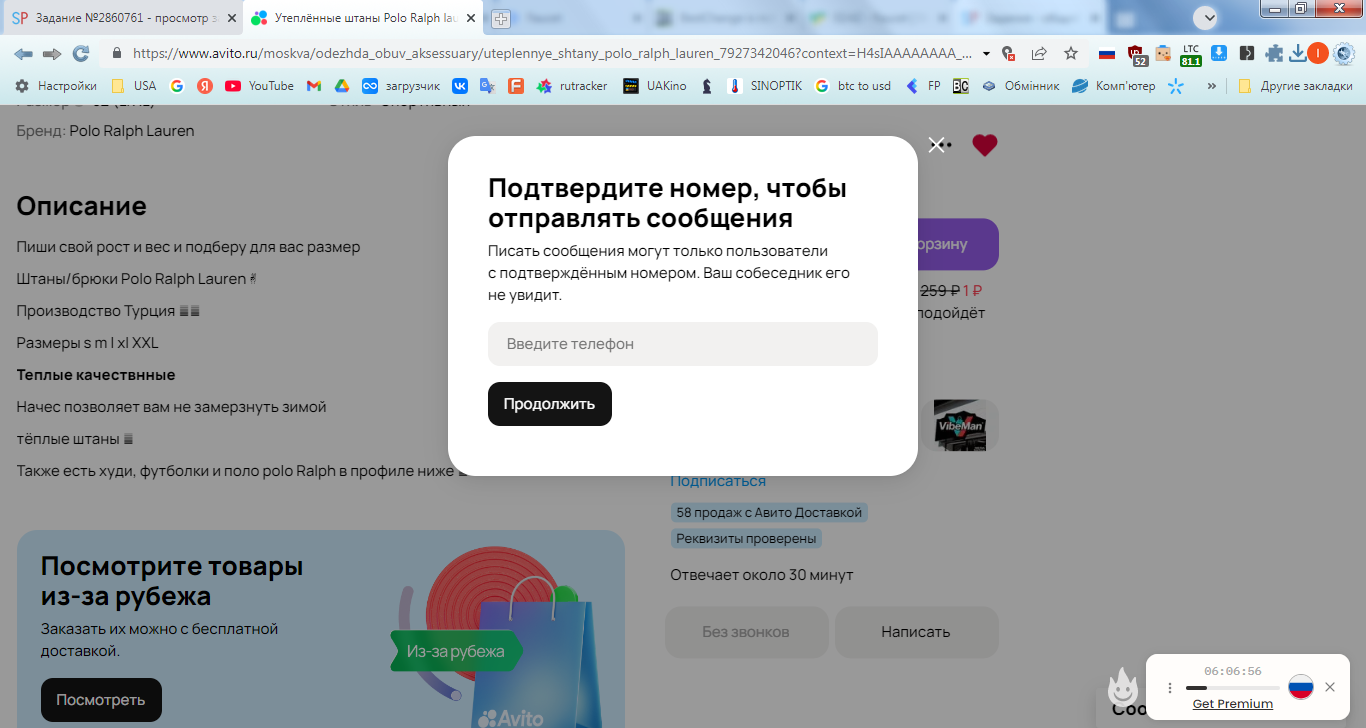Open the orange profile avatar

click(x=1318, y=53)
